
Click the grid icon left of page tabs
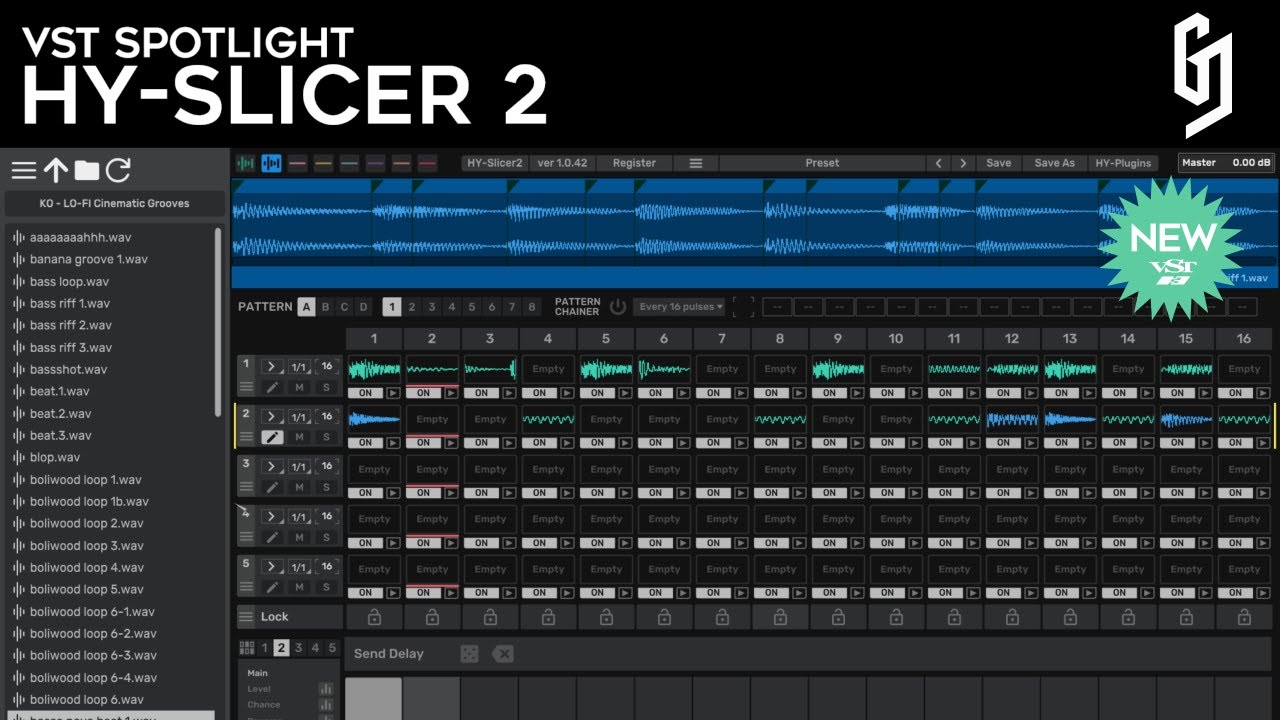tap(247, 648)
